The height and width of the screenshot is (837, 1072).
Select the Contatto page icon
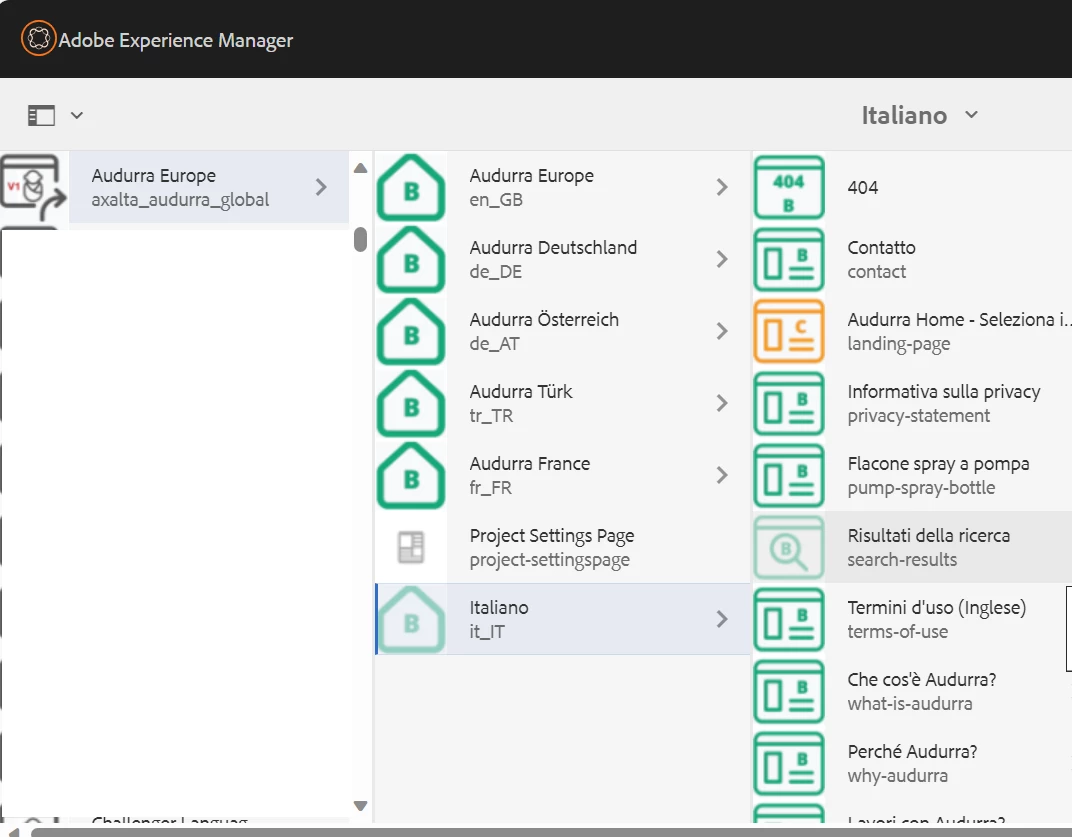click(788, 259)
